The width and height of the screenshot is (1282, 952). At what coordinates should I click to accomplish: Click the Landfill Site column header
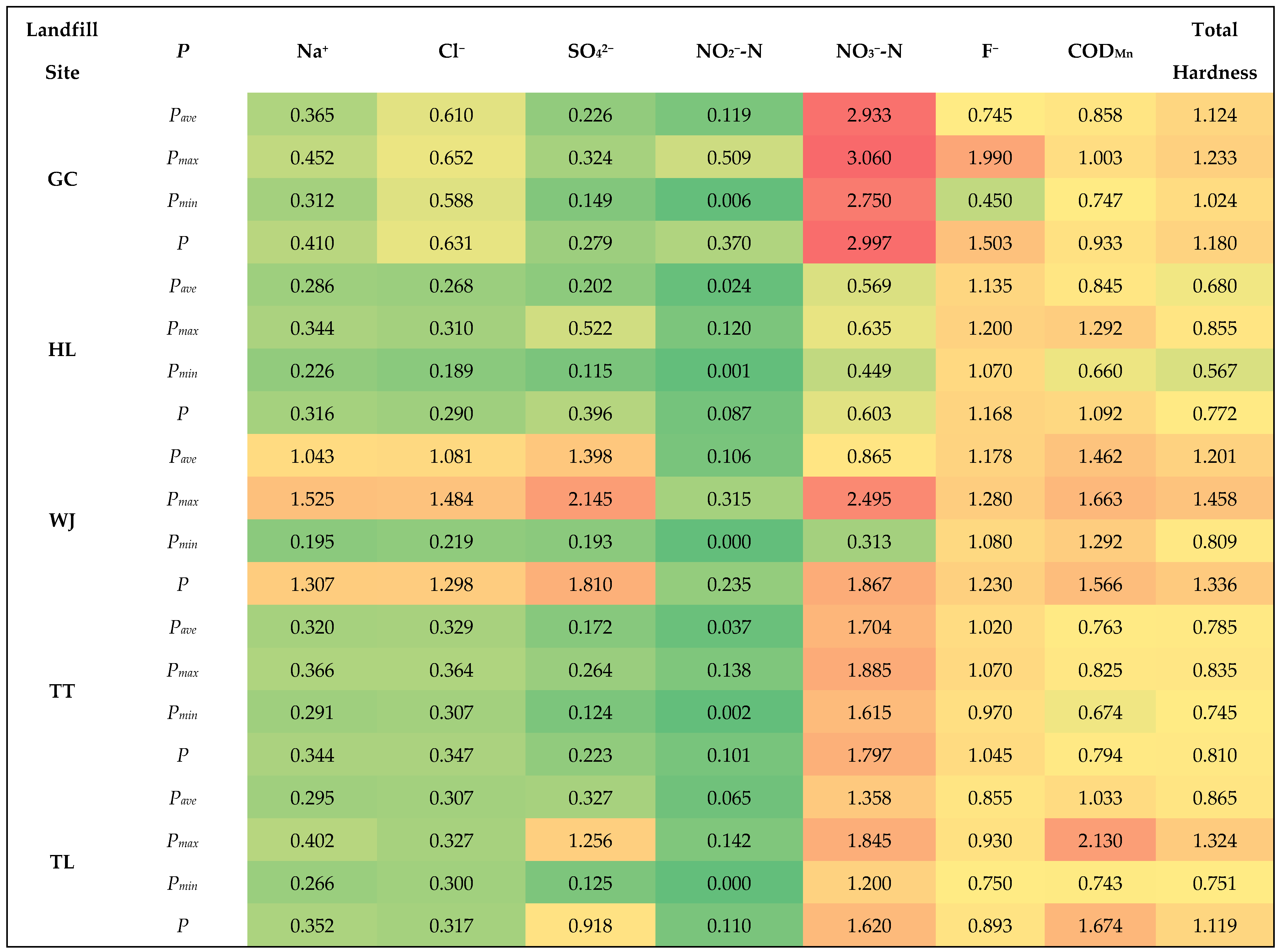click(x=62, y=51)
